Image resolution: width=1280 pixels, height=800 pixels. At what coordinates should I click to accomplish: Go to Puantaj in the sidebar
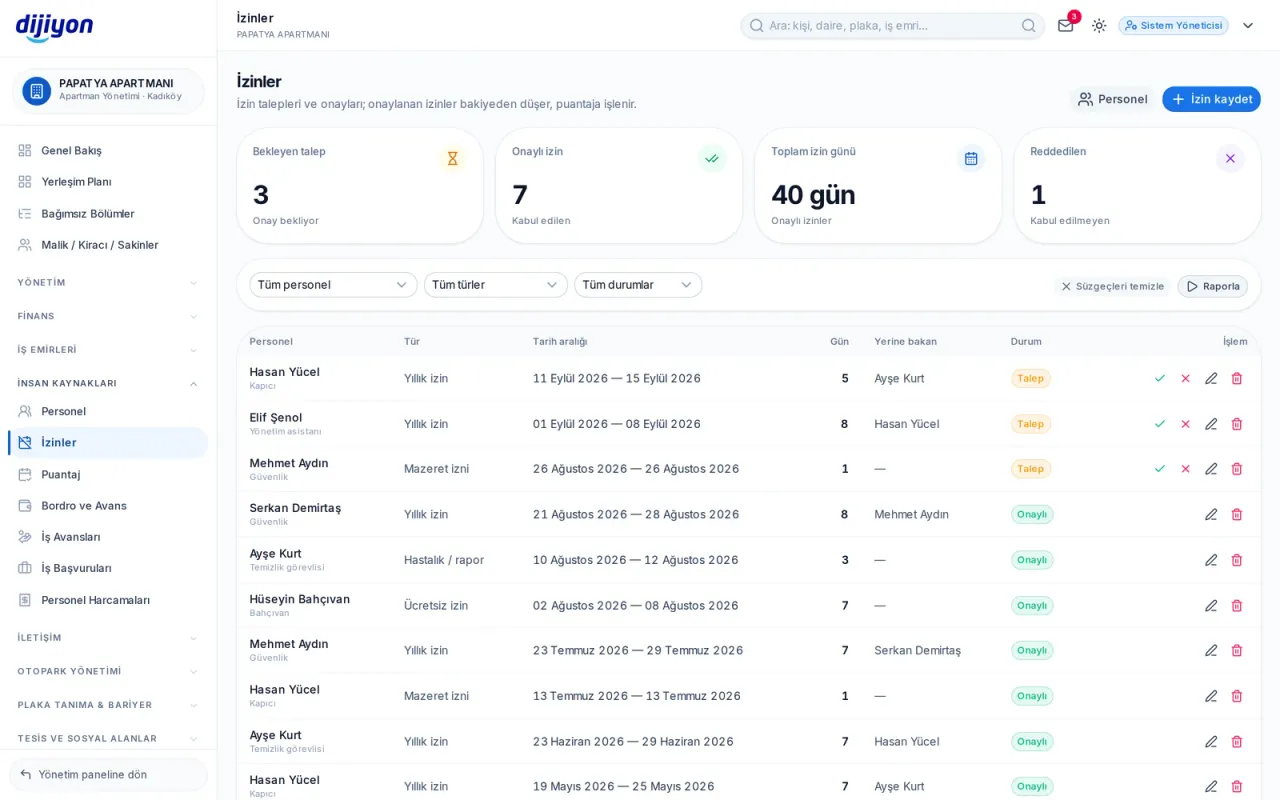point(108,474)
